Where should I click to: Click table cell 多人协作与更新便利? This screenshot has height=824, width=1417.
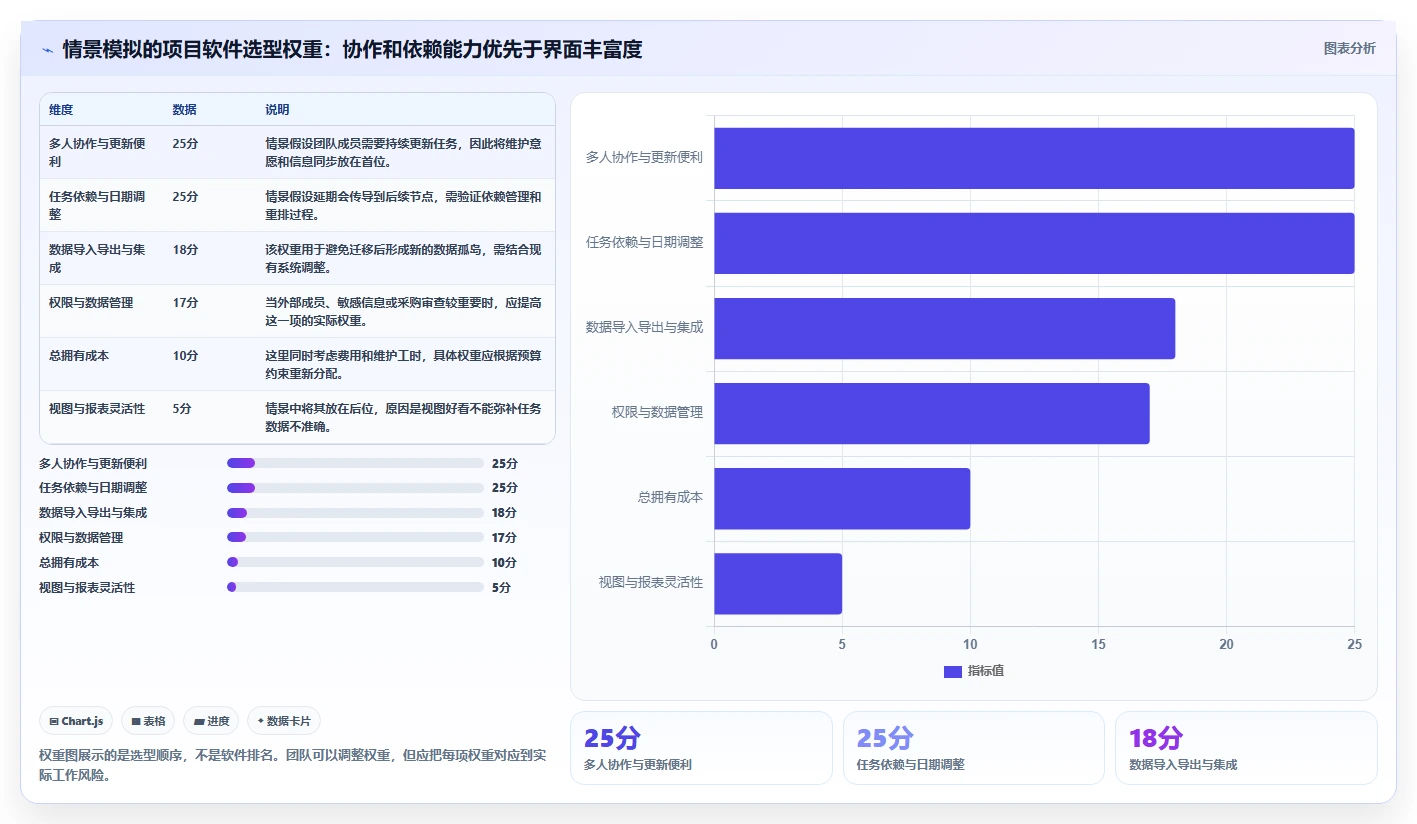point(98,152)
